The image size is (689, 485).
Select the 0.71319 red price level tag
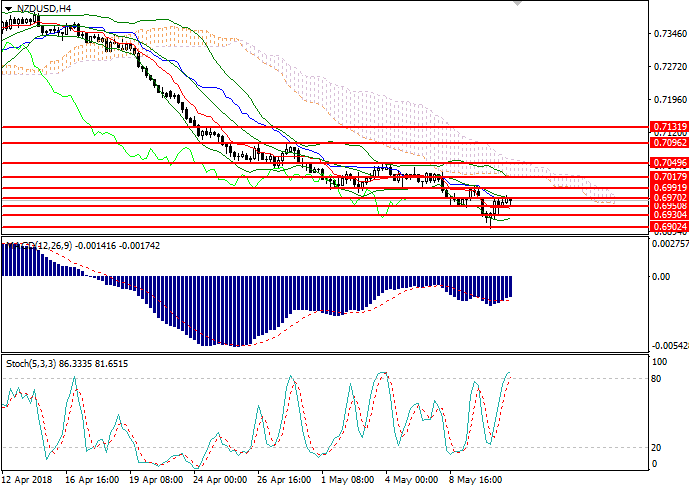pos(668,127)
